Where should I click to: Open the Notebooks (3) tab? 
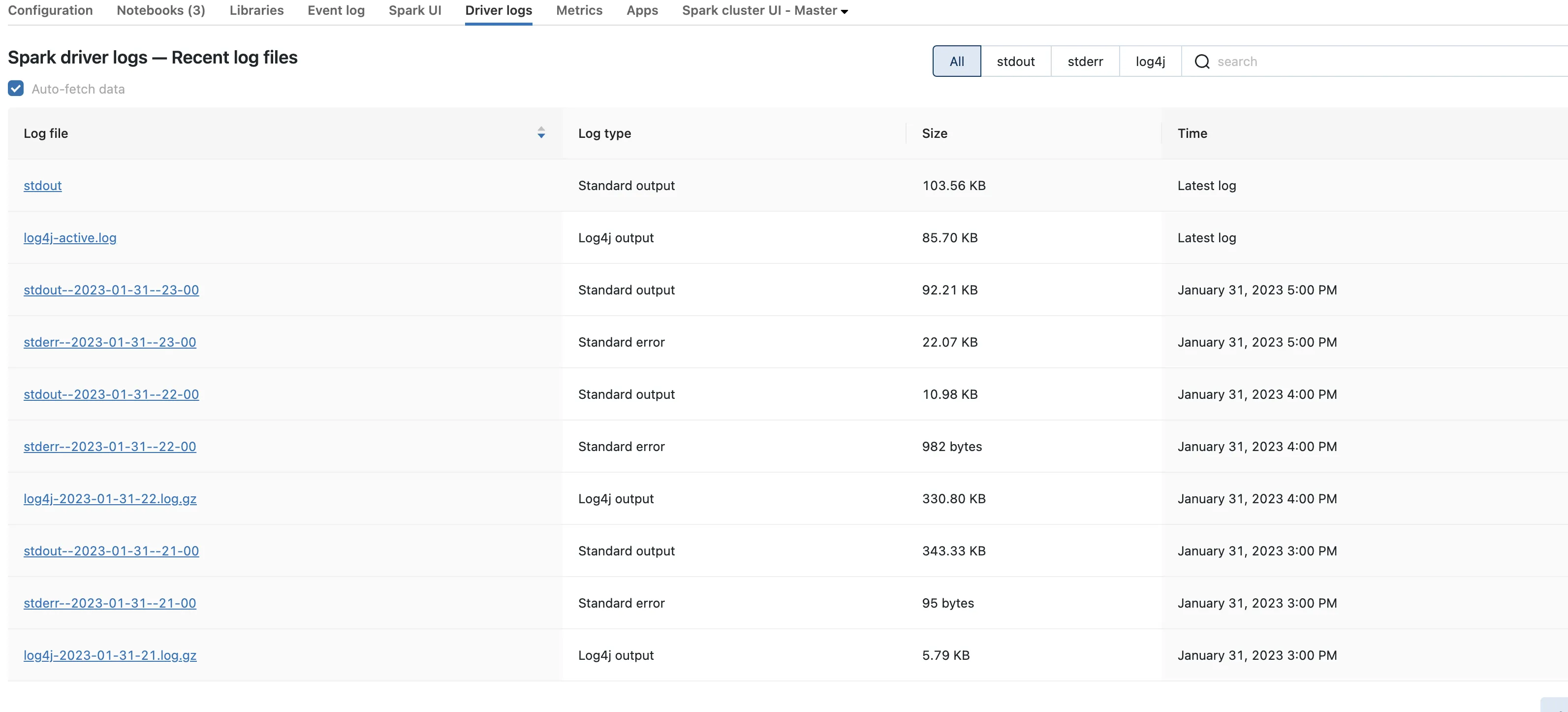pyautogui.click(x=161, y=10)
